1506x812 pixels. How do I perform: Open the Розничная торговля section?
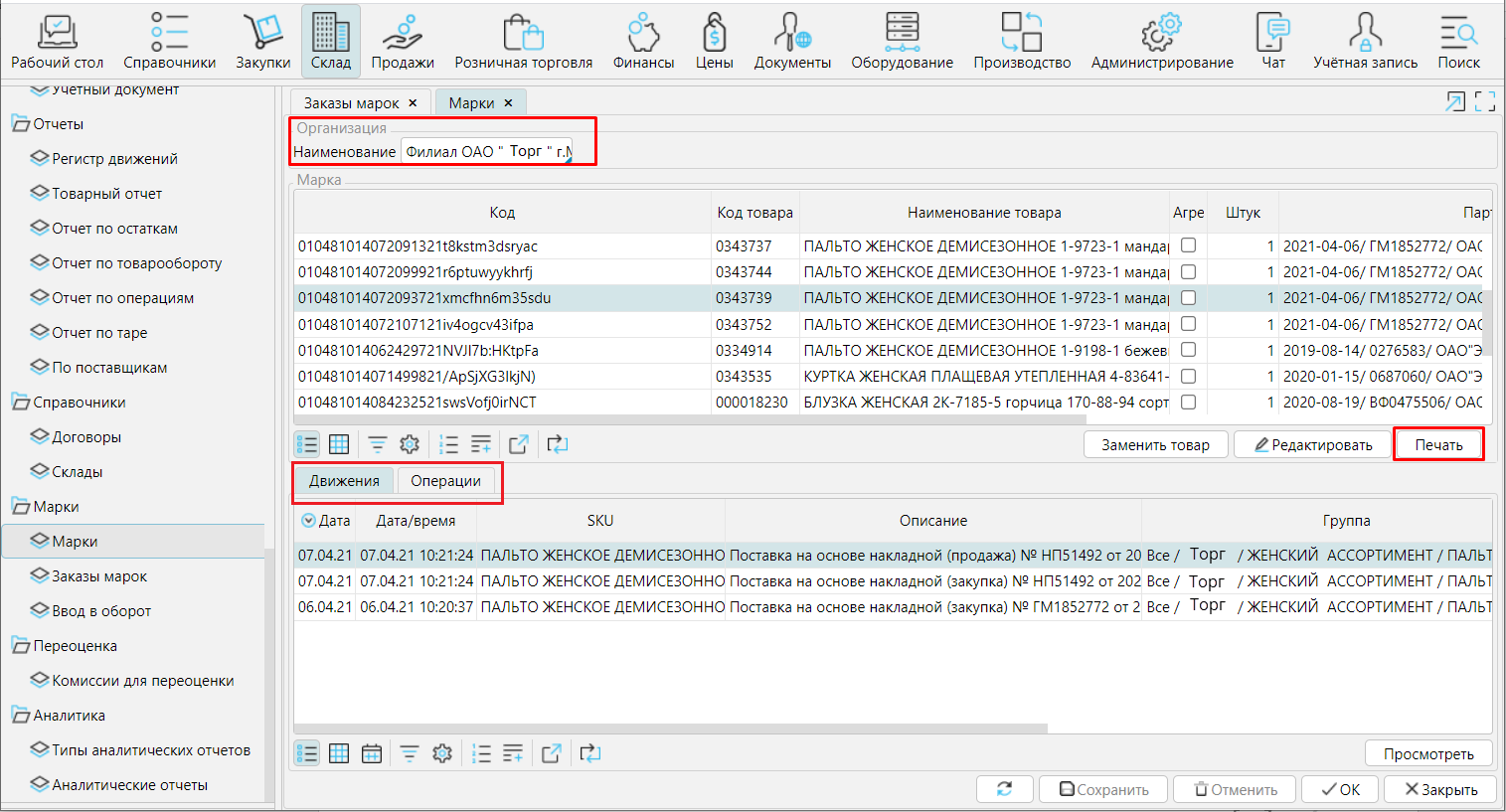click(x=523, y=42)
